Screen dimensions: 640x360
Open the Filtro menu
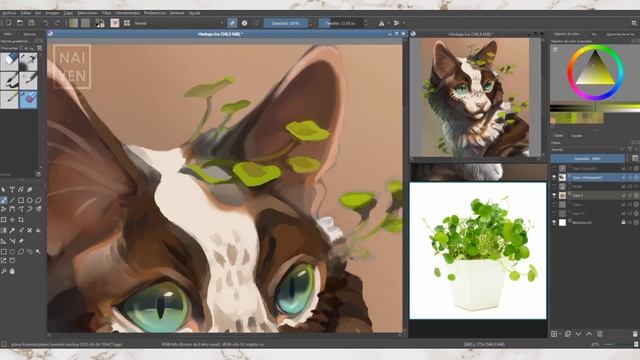tap(106, 13)
